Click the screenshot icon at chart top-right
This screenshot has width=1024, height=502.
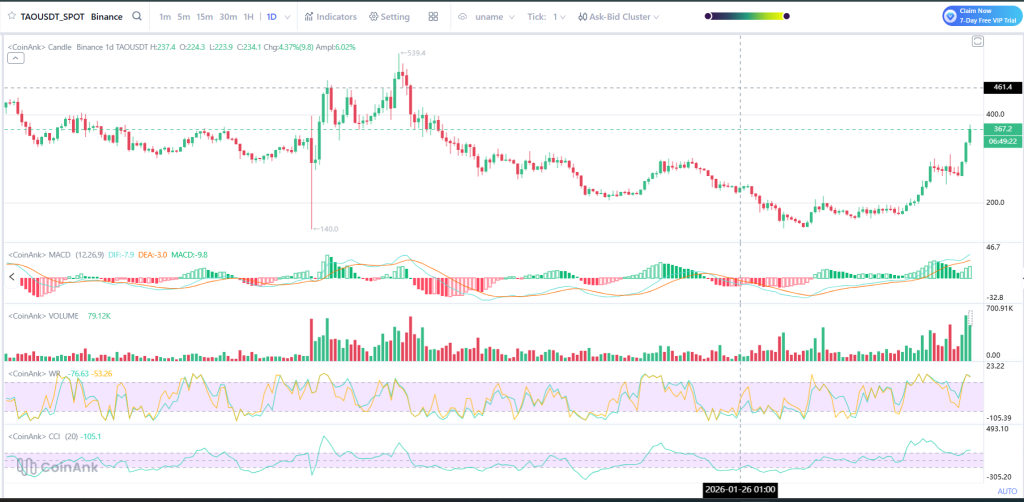tap(977, 41)
